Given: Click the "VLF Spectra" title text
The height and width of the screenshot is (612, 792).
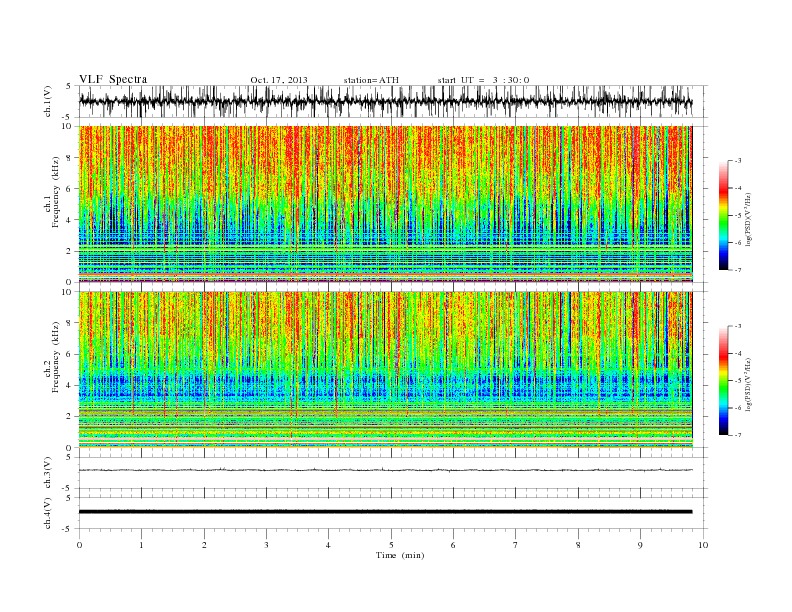Looking at the screenshot, I should click(113, 79).
